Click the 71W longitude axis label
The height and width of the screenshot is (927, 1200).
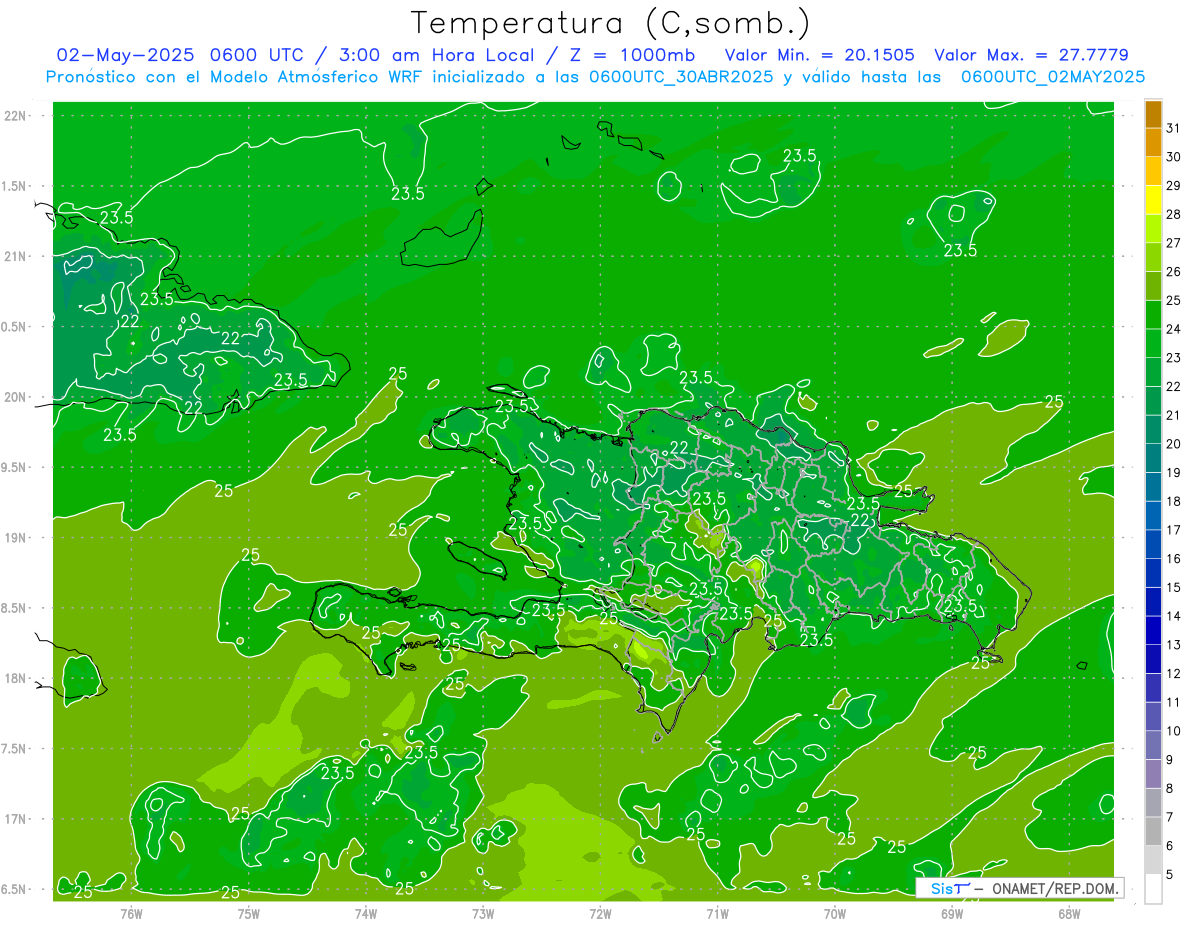click(x=717, y=913)
